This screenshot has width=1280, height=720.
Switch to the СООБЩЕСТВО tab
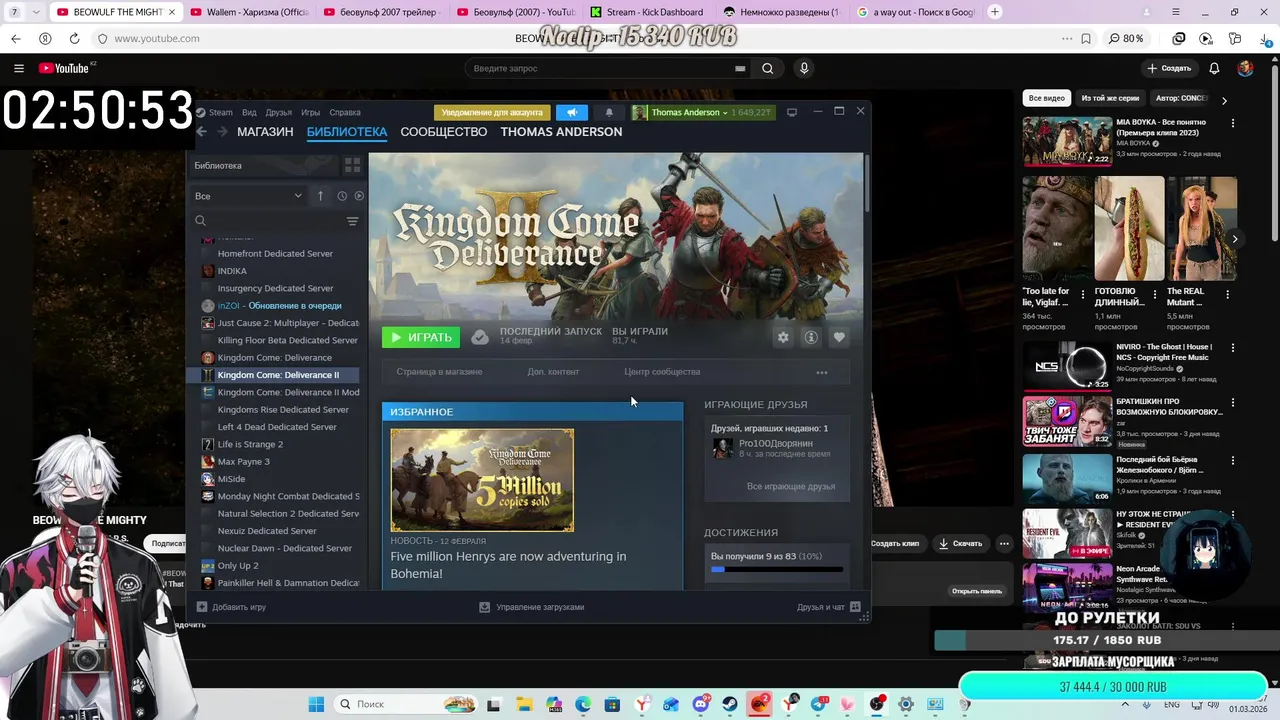pos(444,132)
